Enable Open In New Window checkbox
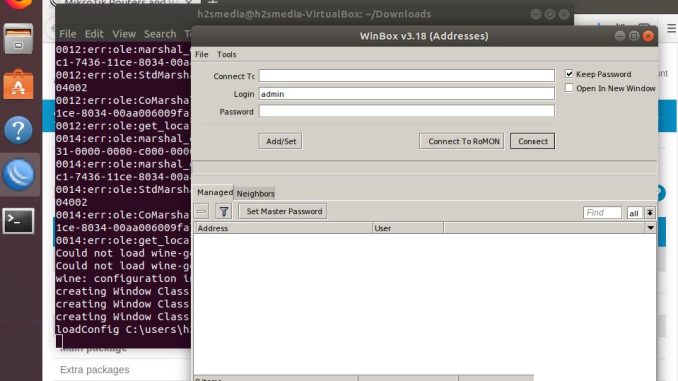 tap(569, 88)
